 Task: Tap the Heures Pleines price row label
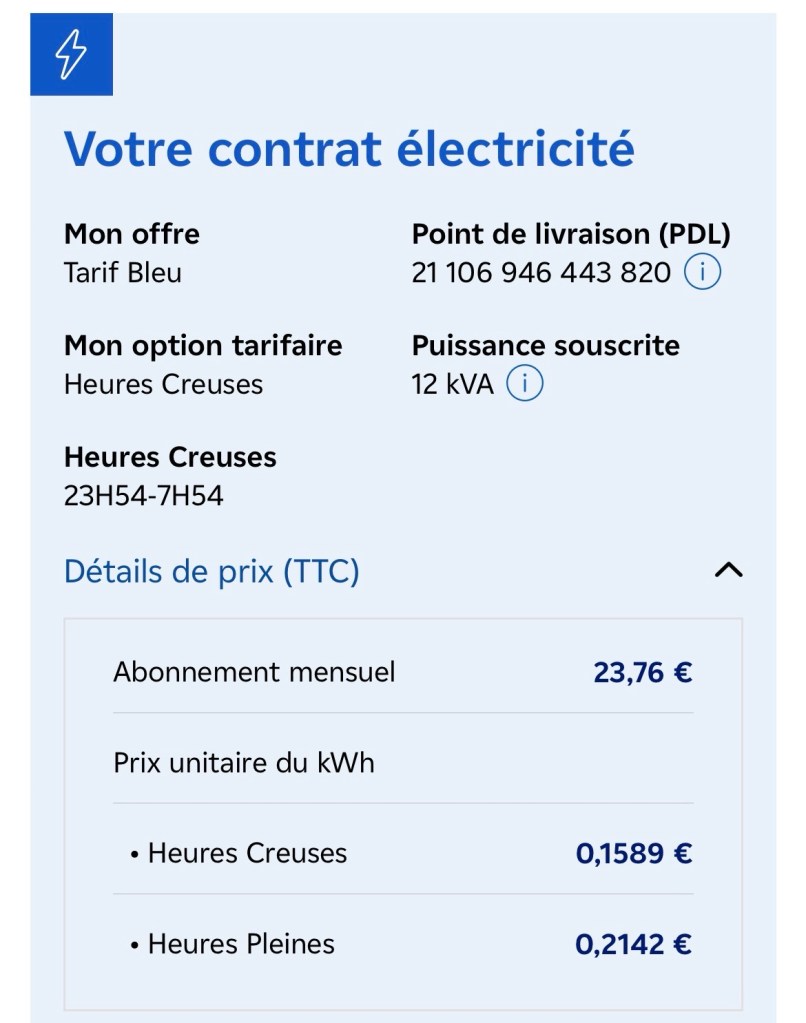232,944
